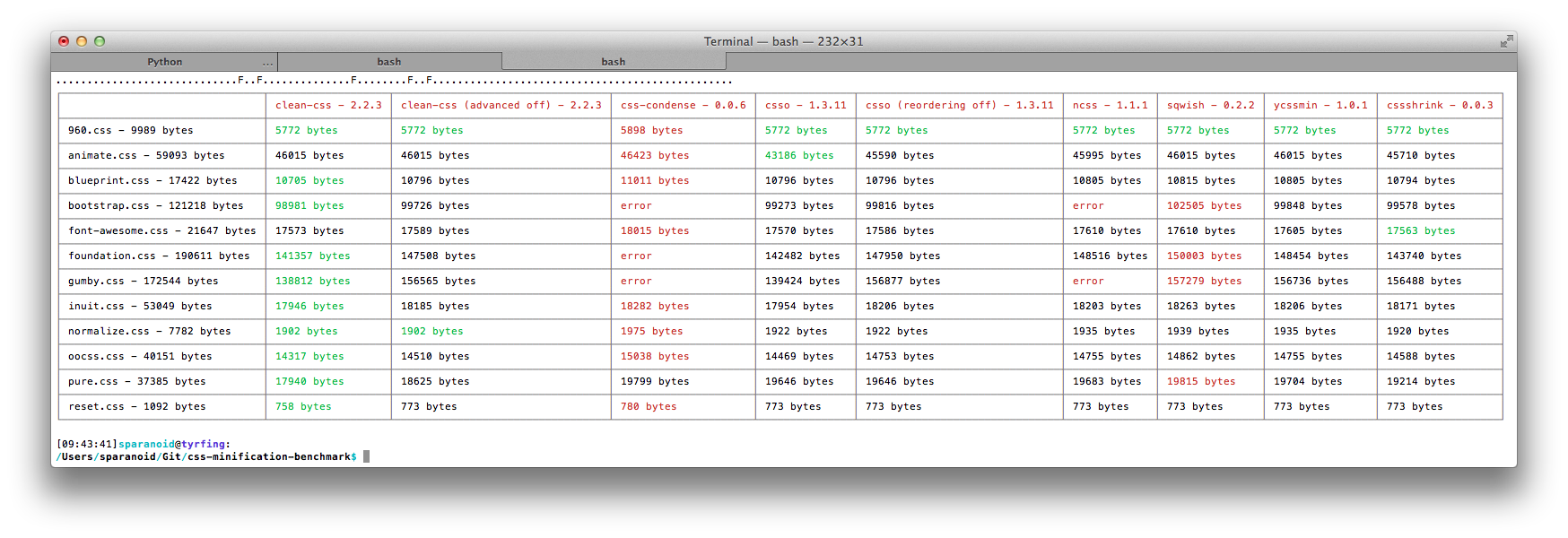Click the dotted test-progress output line
This screenshot has width=1568, height=538.
click(395, 81)
